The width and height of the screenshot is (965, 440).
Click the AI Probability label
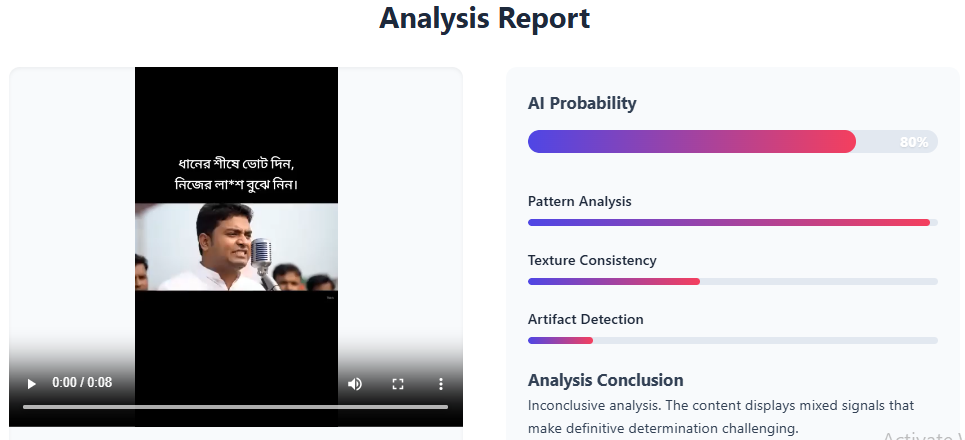[x=582, y=103]
